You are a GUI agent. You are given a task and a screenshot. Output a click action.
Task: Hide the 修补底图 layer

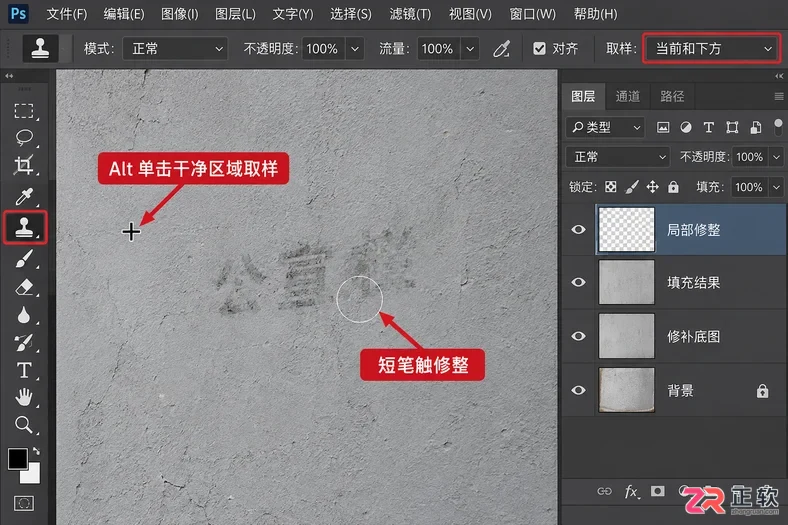(x=578, y=336)
